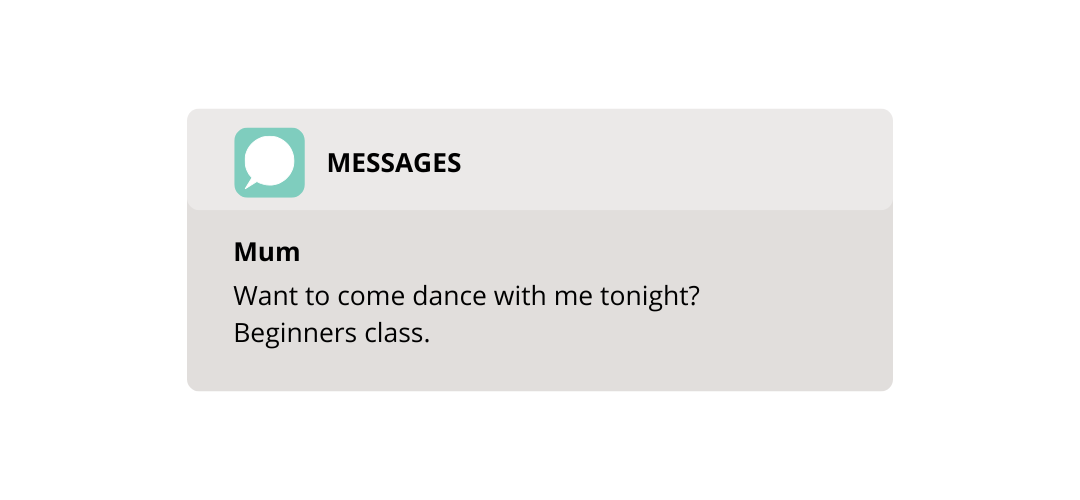This screenshot has width=1080, height=500.
Task: Click the empty header area right of MESSAGES
Action: tap(680, 163)
